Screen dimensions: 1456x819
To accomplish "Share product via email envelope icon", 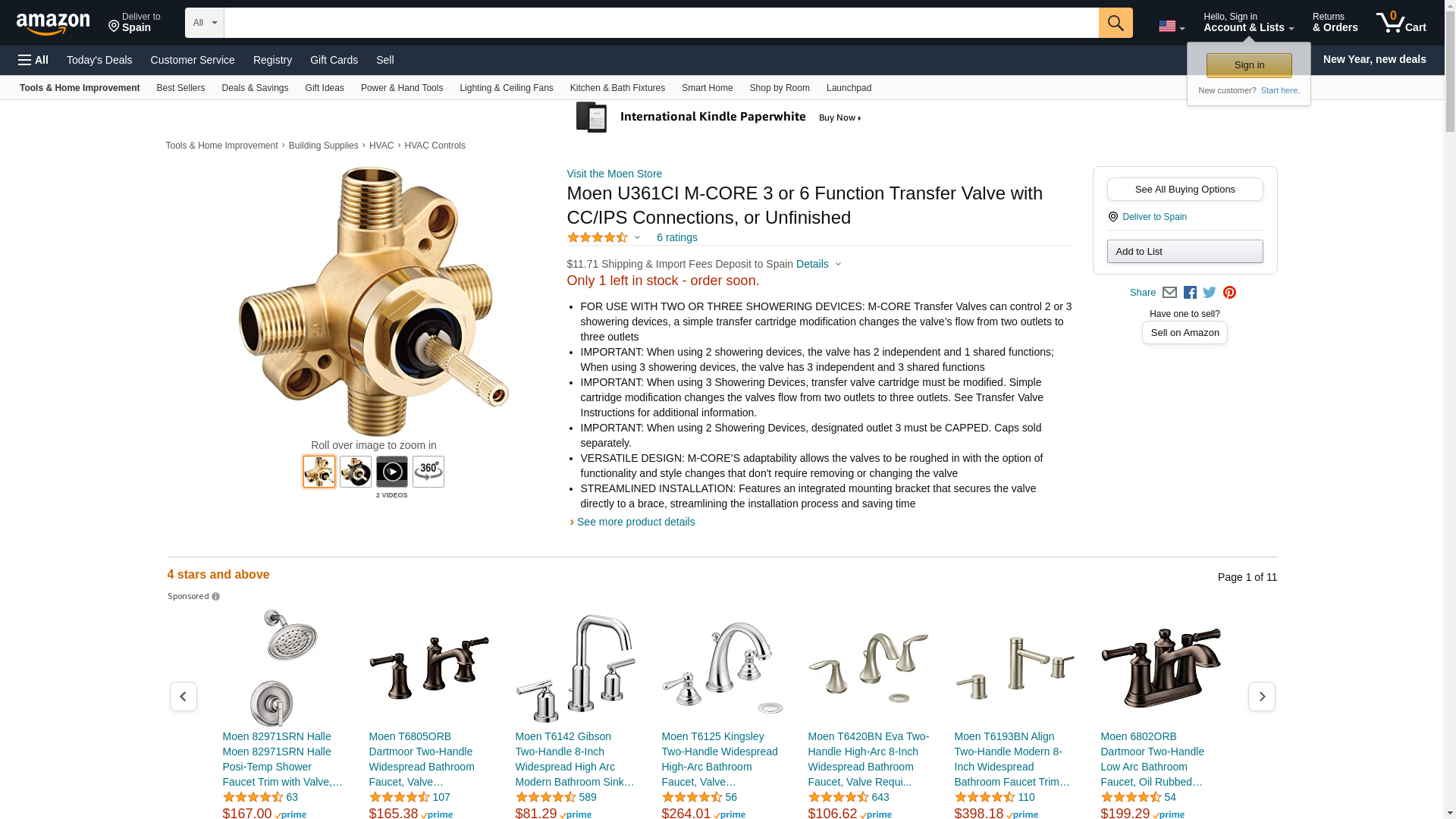I will pos(1169,293).
